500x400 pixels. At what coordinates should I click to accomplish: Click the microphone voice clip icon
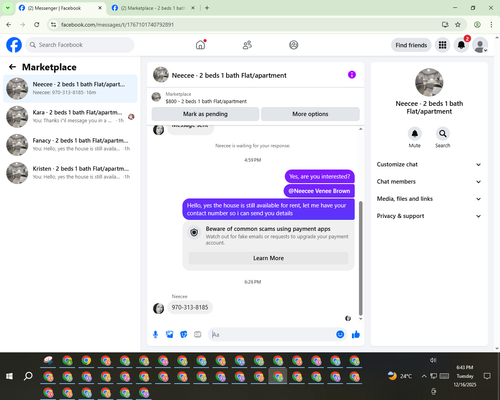tap(155, 334)
